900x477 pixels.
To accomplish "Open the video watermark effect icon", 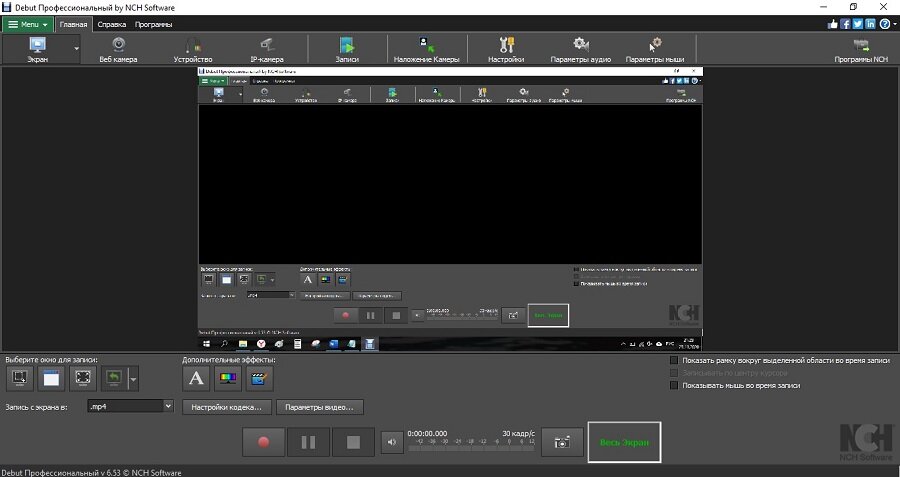I will (x=259, y=378).
